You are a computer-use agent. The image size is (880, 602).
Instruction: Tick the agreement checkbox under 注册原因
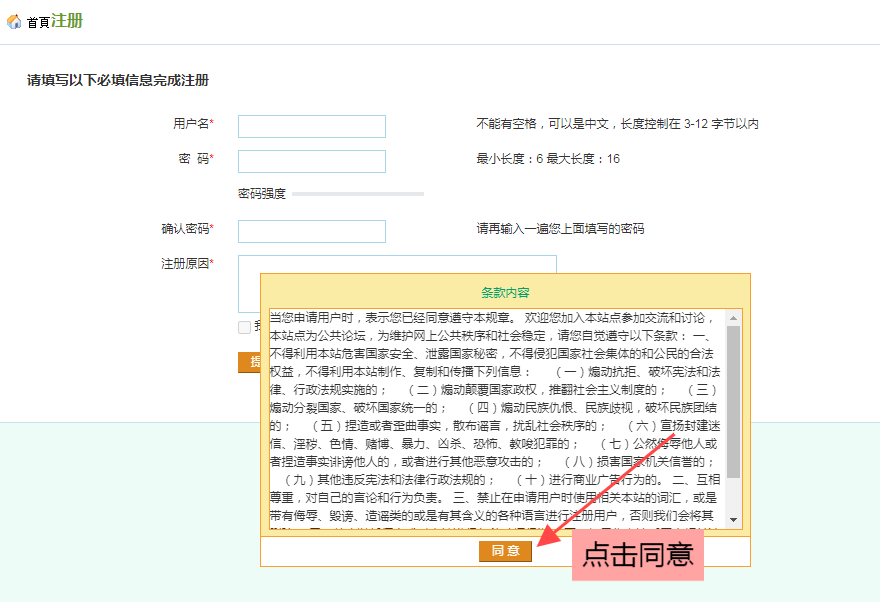(245, 327)
